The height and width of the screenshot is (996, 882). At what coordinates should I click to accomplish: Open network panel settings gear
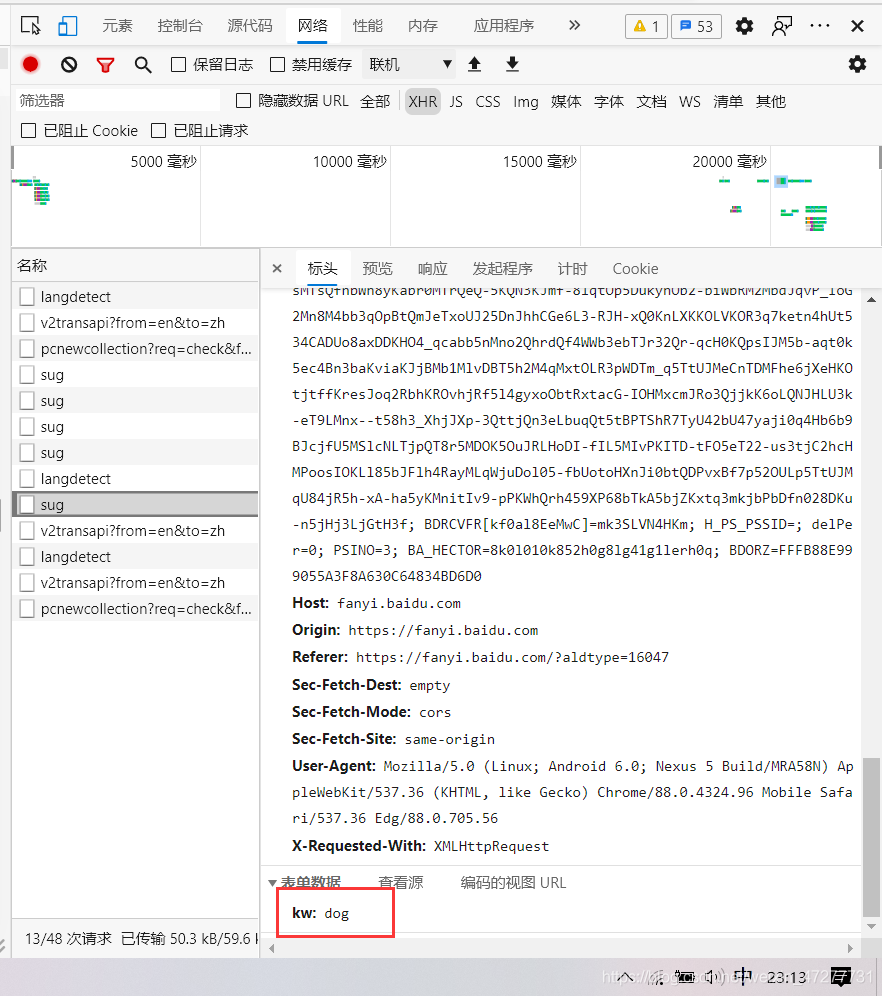point(857,64)
